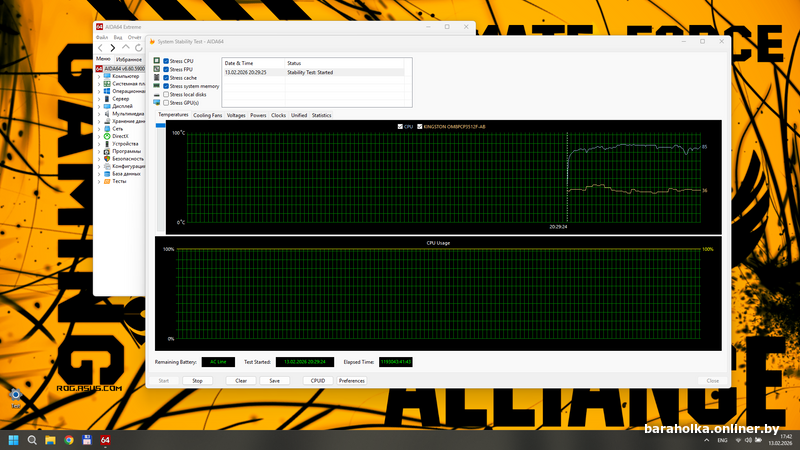
Task: Switch to the Cooling Fans tab
Action: (208, 115)
